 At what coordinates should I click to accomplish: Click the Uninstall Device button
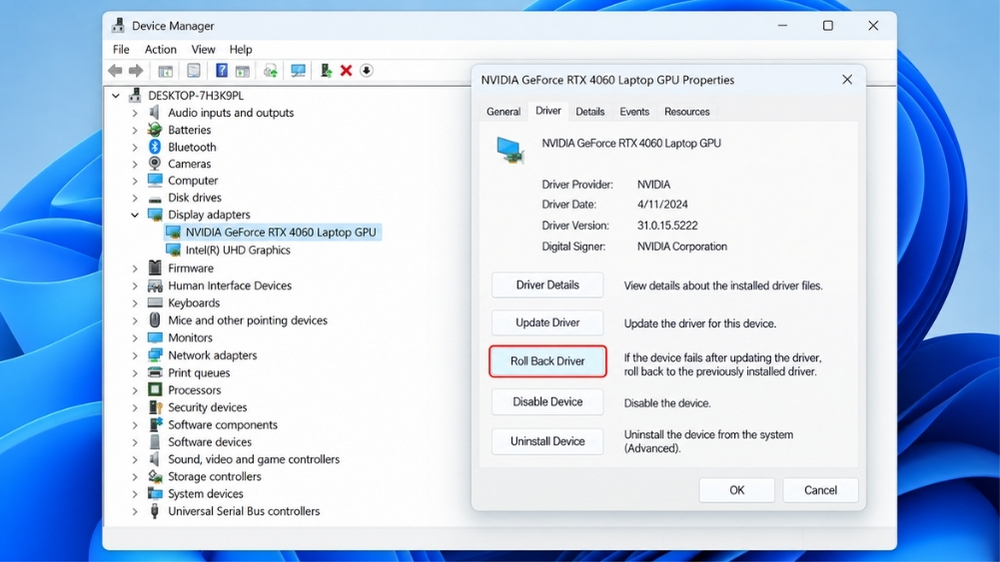tap(547, 441)
